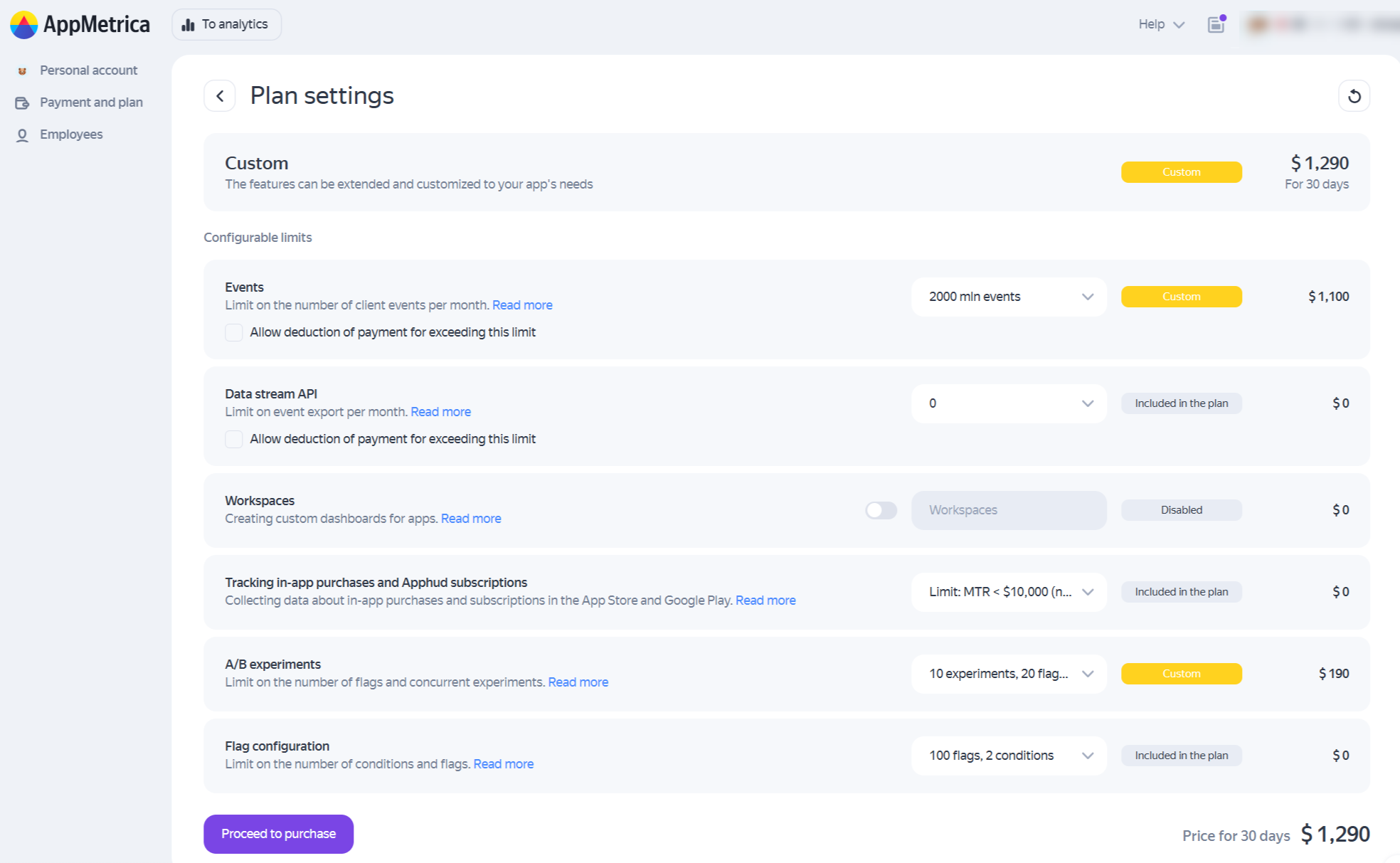1400x863 pixels.
Task: Click the disabled Workspaces input field
Action: [1008, 510]
